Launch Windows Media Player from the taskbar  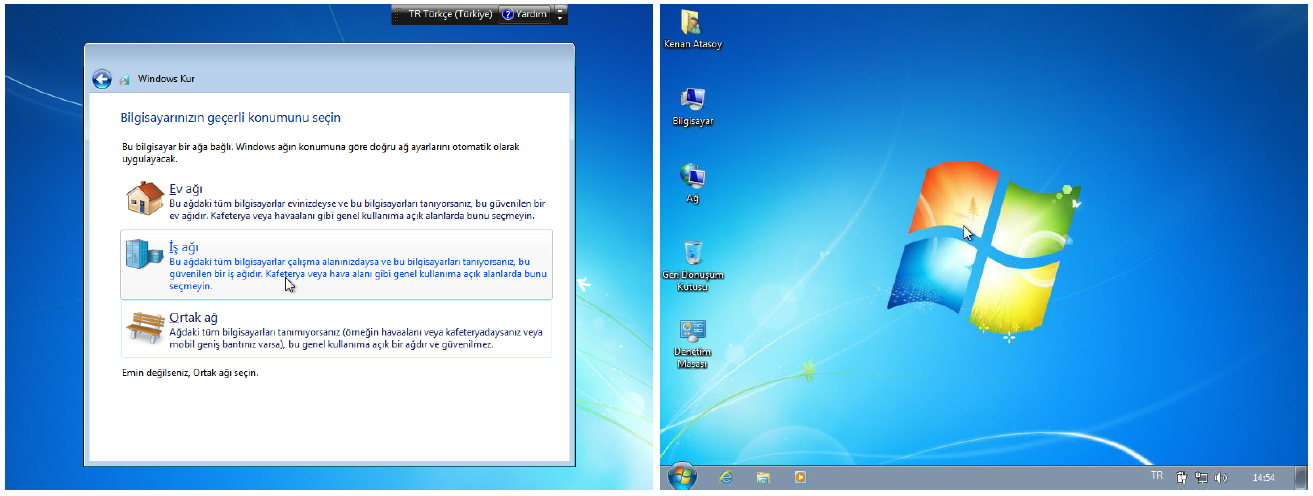pos(800,478)
